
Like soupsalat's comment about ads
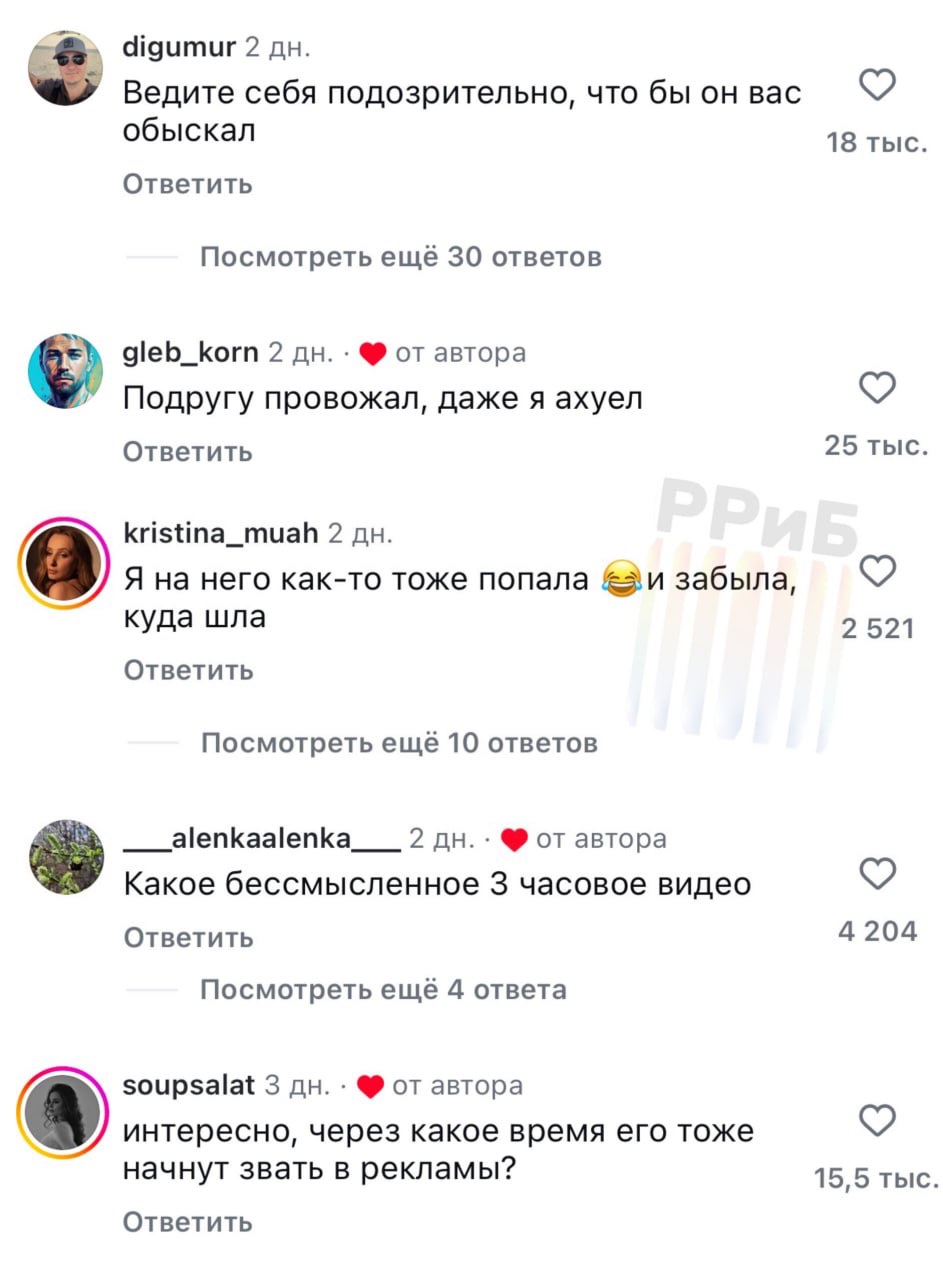tap(877, 1120)
